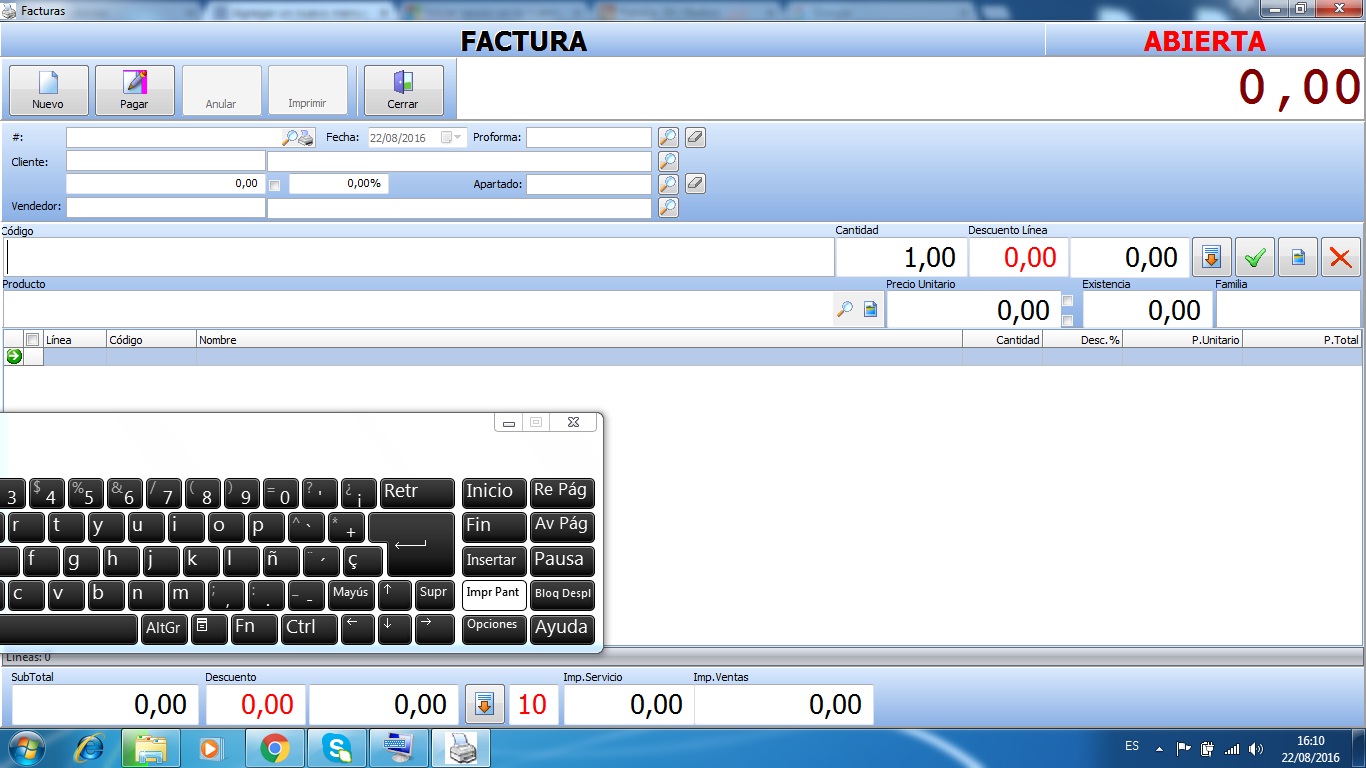Click the Nuevo invoice button

48,90
